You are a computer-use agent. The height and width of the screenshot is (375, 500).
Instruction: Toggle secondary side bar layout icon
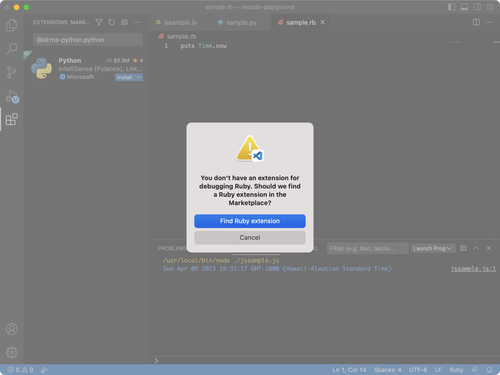(477, 7)
